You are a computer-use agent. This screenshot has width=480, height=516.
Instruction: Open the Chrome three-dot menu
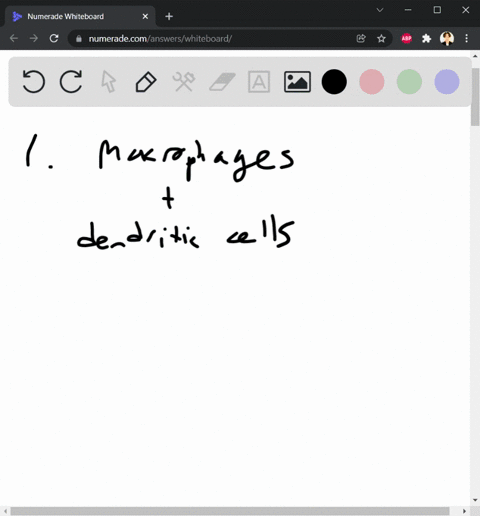point(467,39)
